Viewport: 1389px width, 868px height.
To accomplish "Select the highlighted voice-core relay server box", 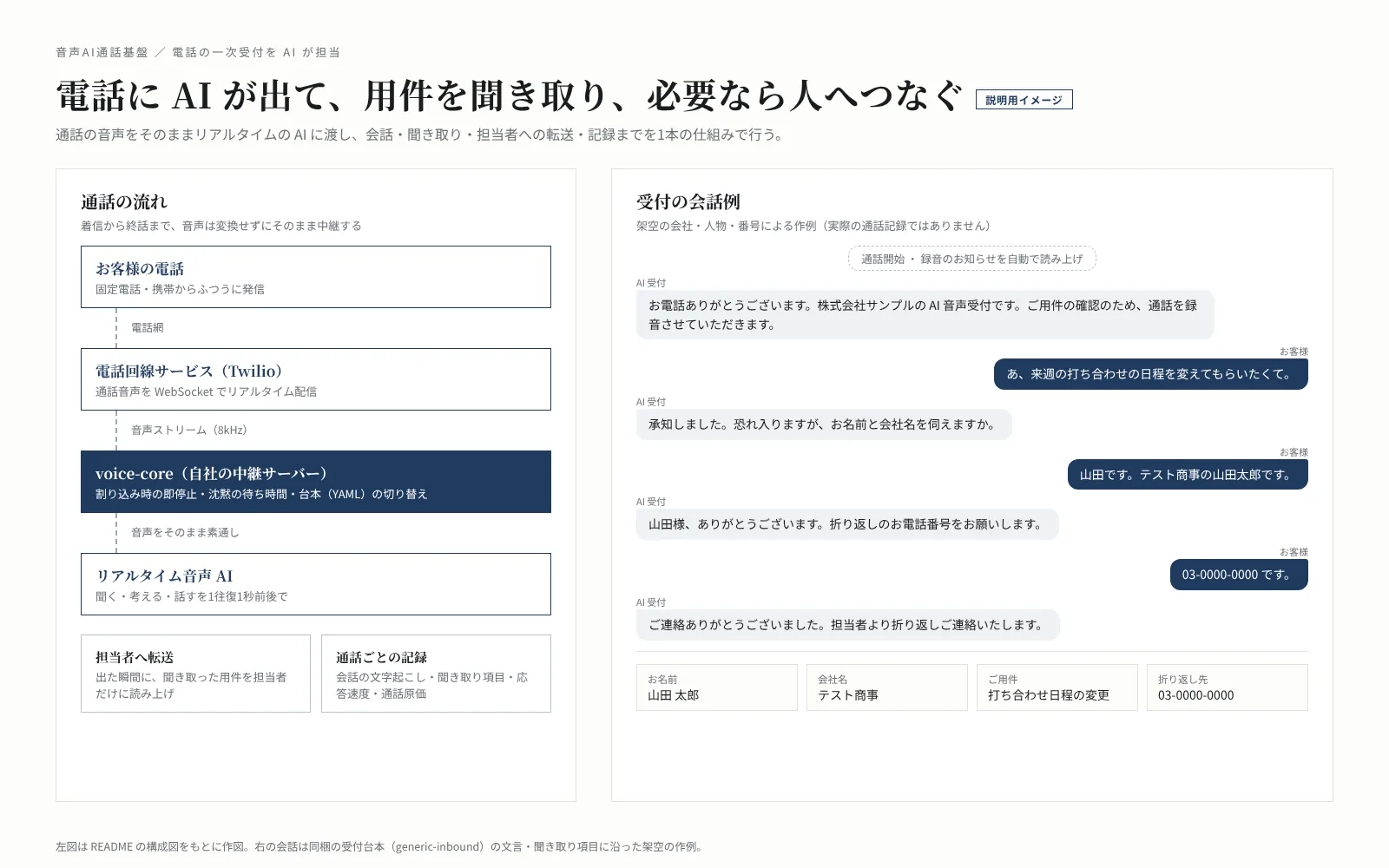I will point(316,482).
